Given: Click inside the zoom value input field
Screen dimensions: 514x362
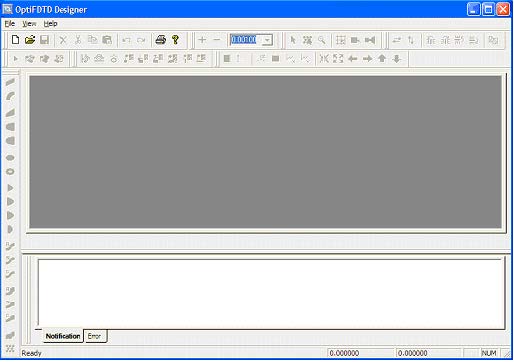Looking at the screenshot, I should click(247, 40).
